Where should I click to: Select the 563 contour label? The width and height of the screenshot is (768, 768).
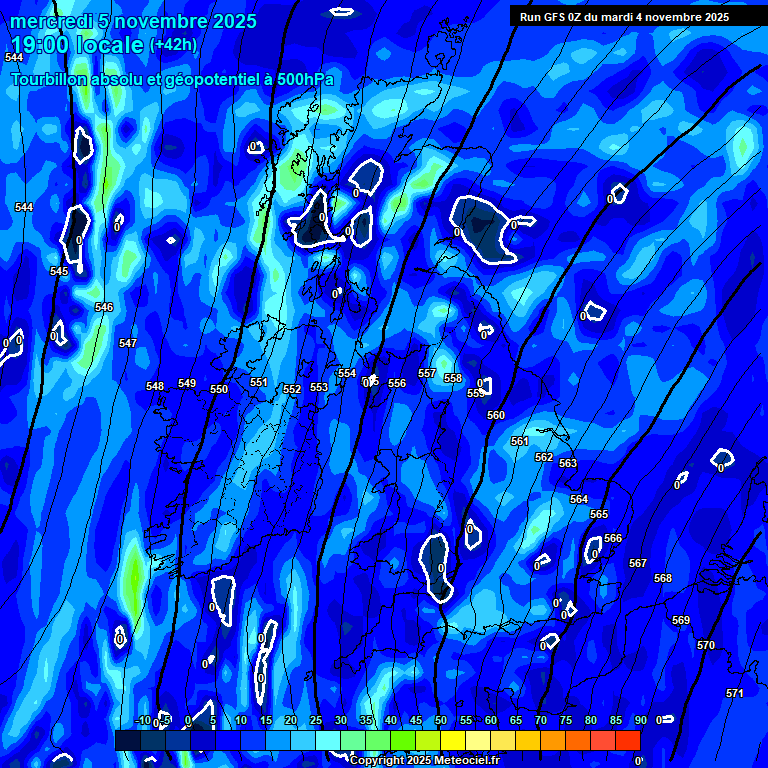[568, 463]
